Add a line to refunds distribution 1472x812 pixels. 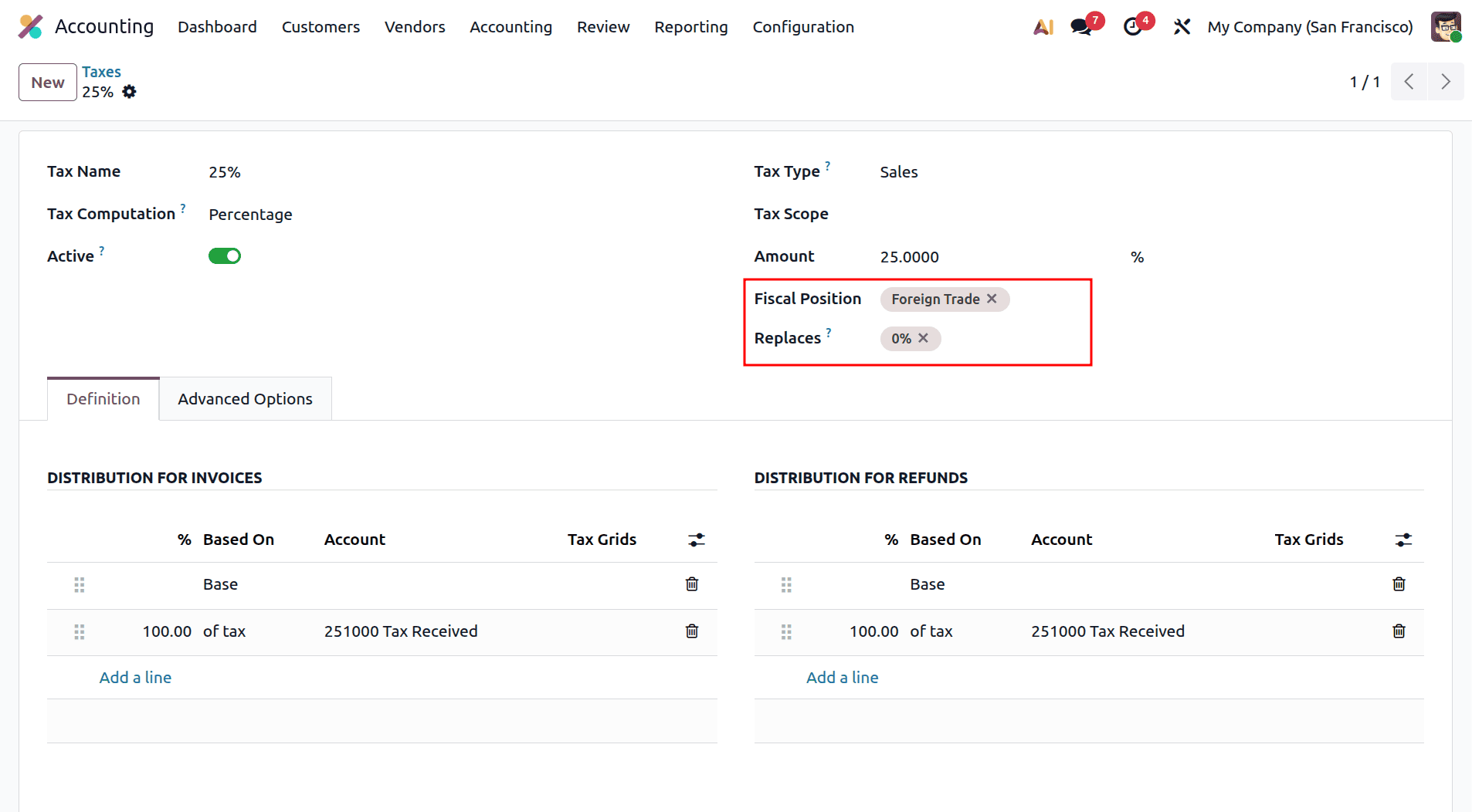coord(842,678)
